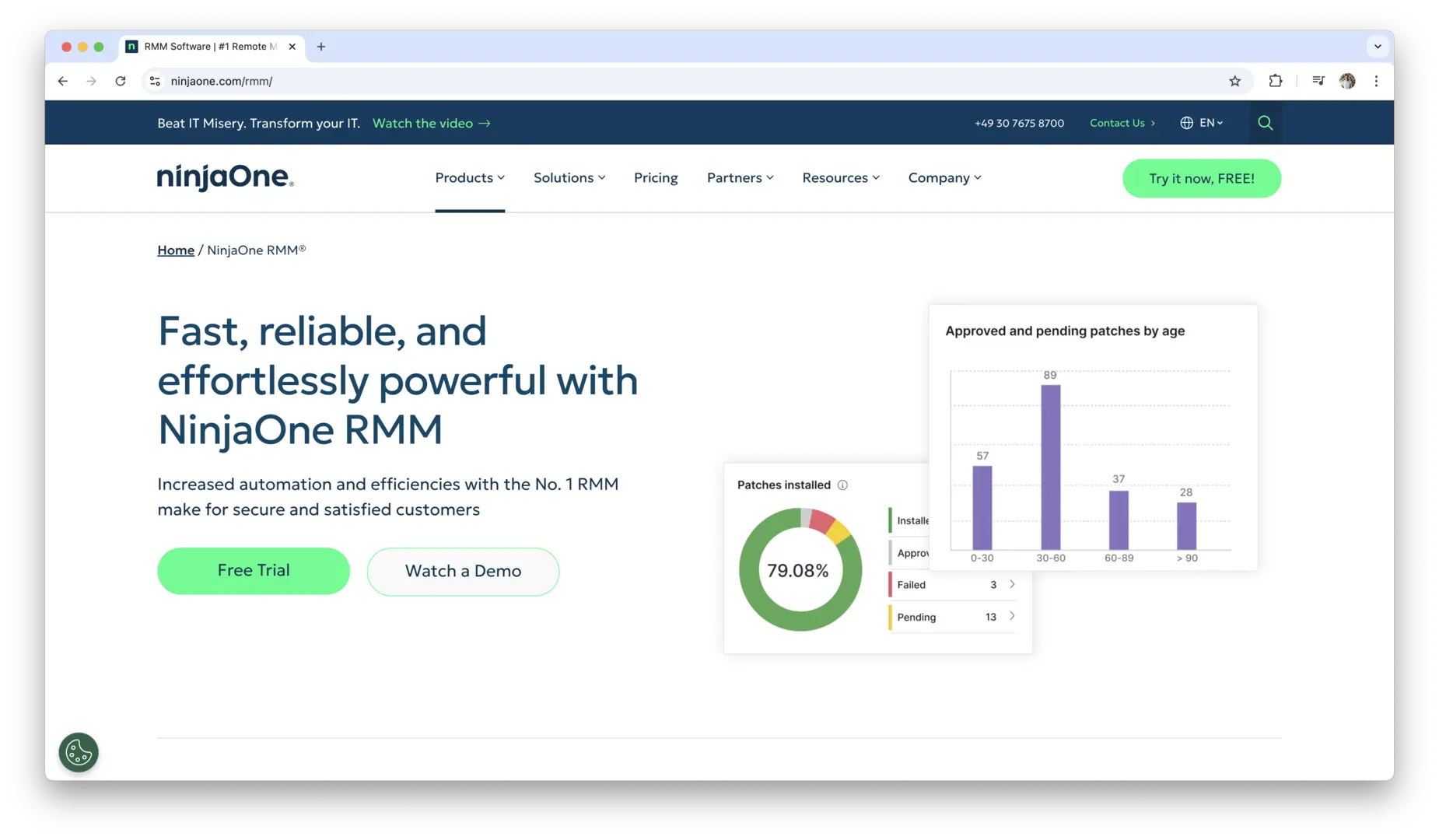Click the 30-60 bar in the chart
The width and height of the screenshot is (1439, 840).
pos(1050,467)
